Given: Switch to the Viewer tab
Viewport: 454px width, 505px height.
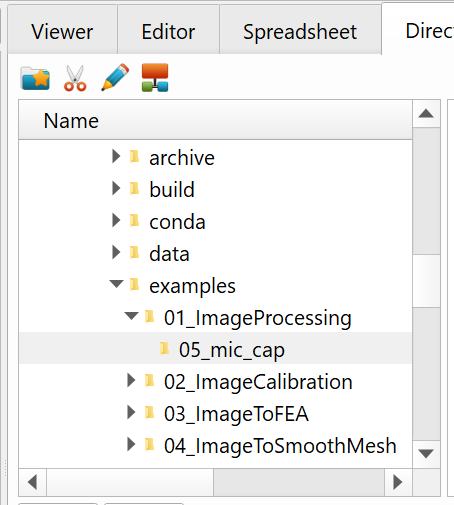Looking at the screenshot, I should point(63,32).
